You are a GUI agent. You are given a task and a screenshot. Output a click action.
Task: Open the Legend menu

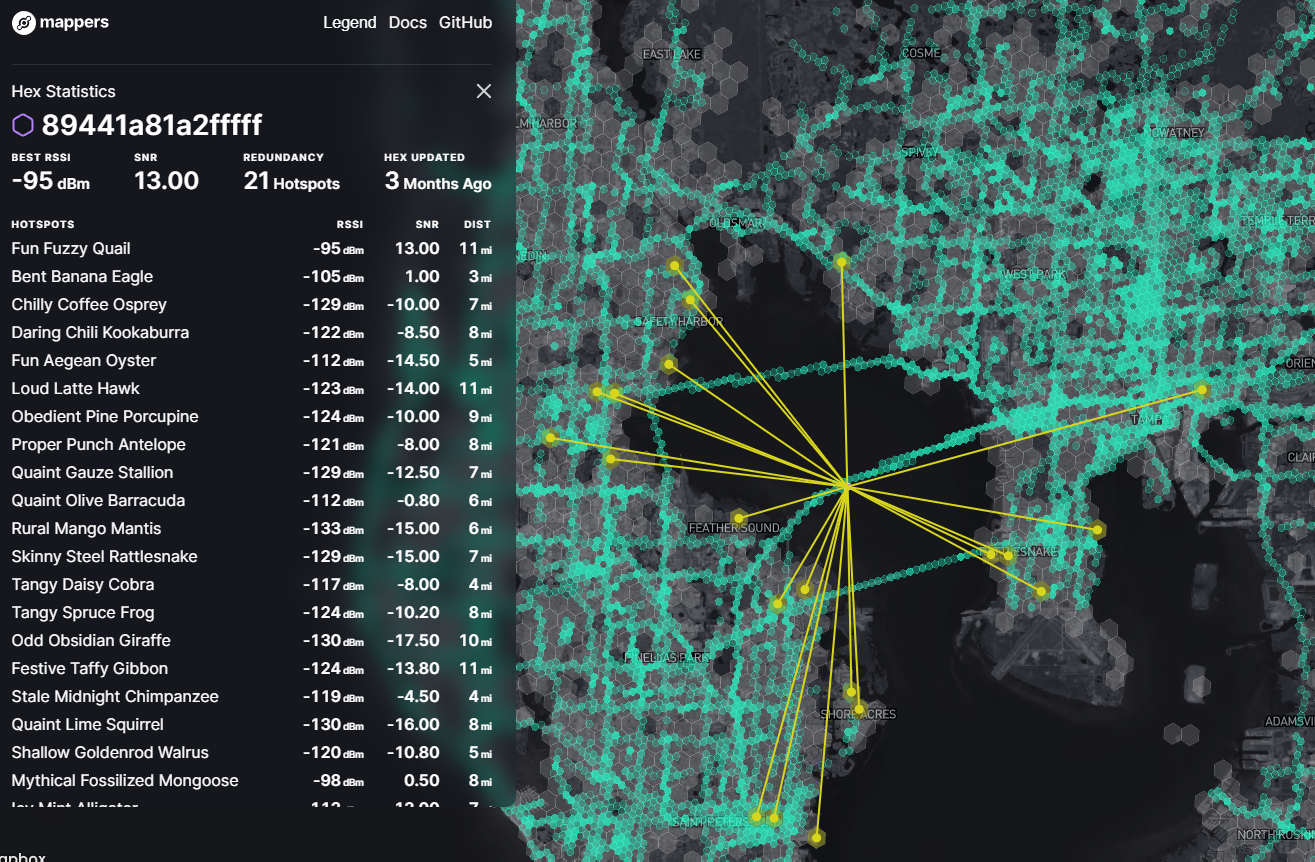(x=349, y=22)
